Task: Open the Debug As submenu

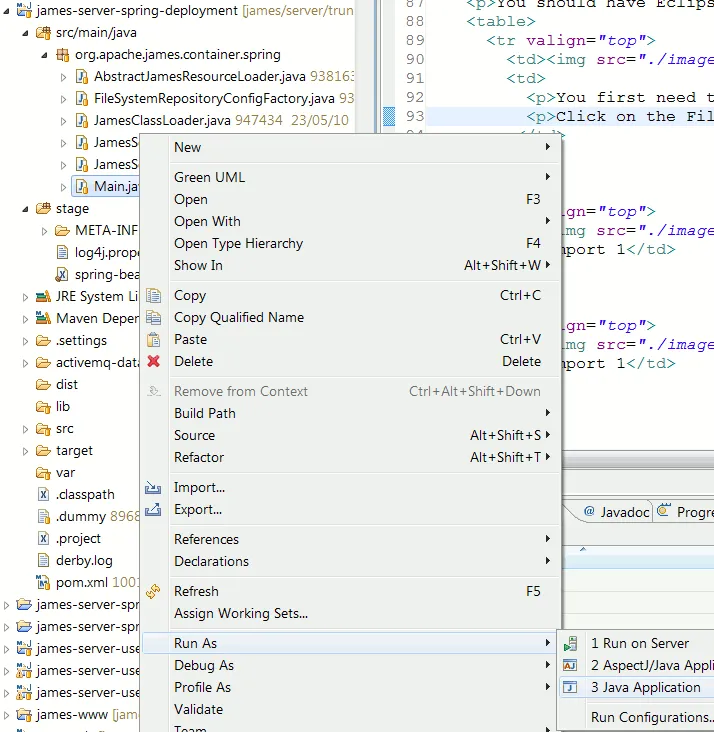Action: click(x=204, y=665)
